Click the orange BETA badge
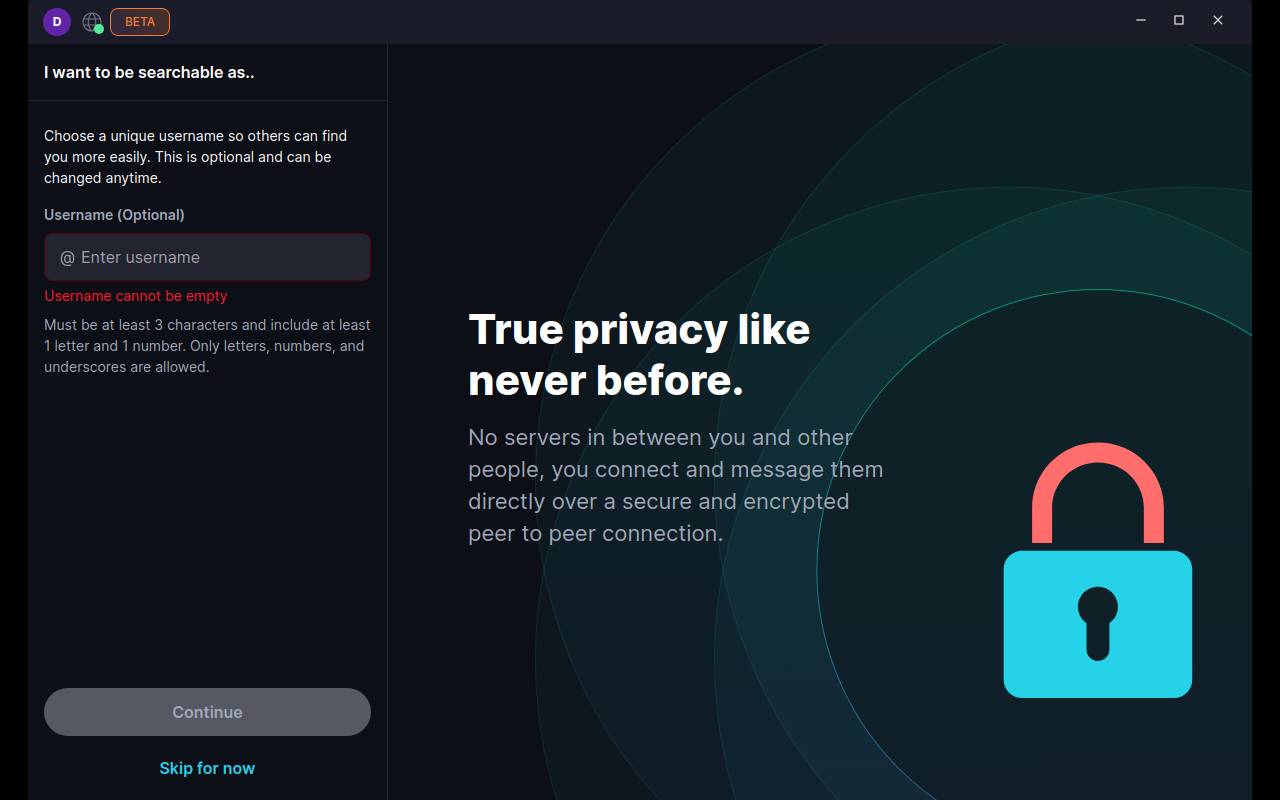The image size is (1280, 800). coord(140,22)
